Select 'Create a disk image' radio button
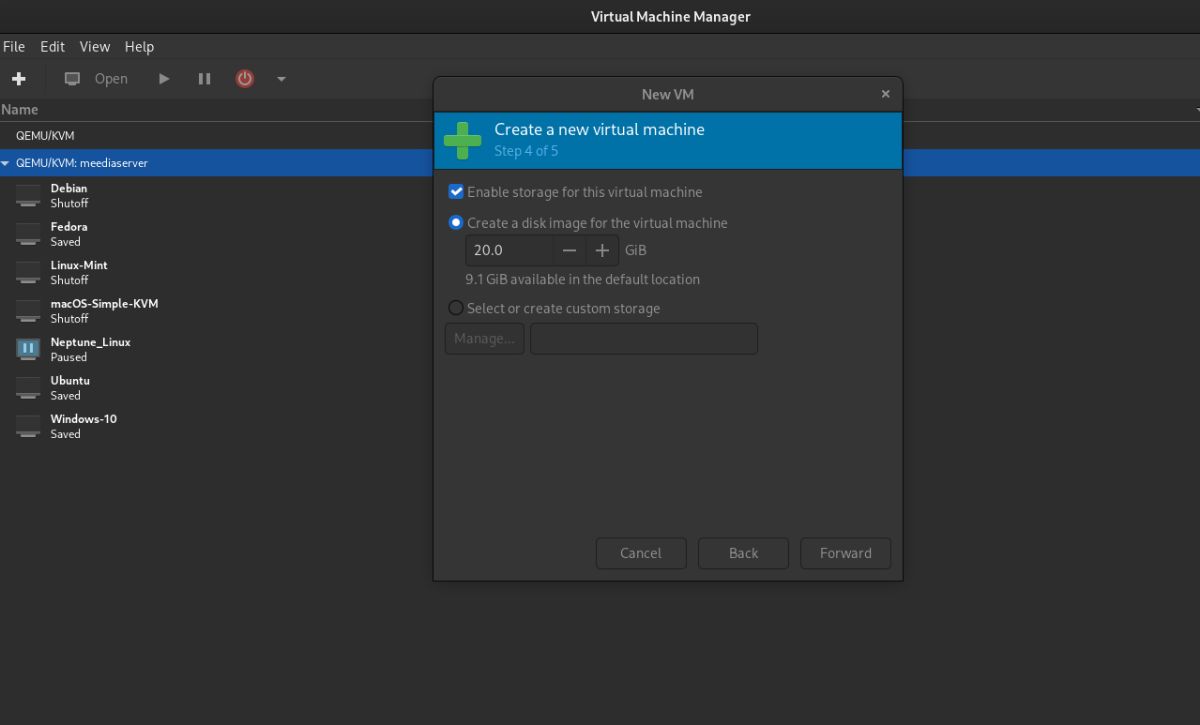The image size is (1200, 725). tap(456, 222)
